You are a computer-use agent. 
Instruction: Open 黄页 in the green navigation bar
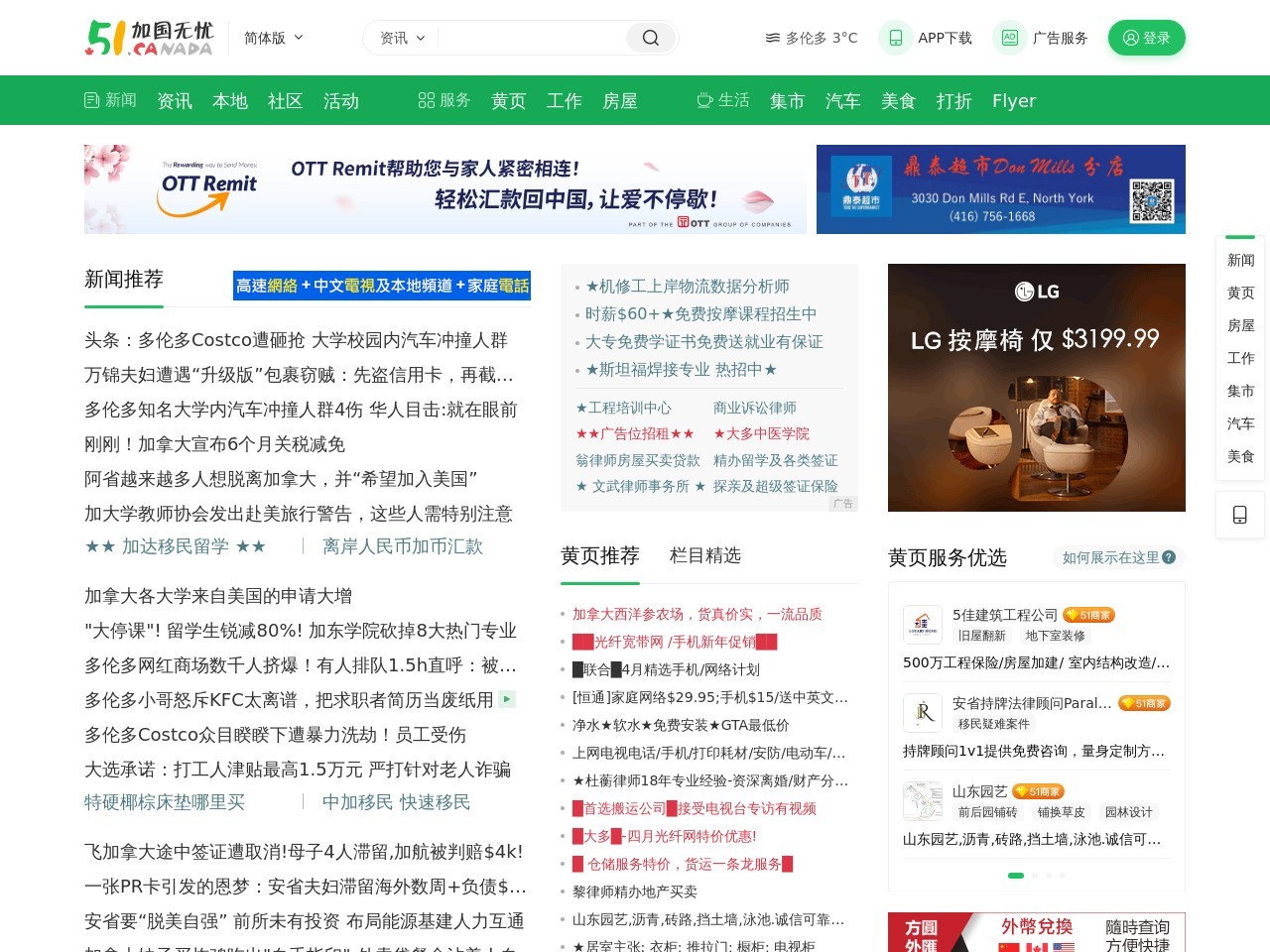click(x=509, y=101)
